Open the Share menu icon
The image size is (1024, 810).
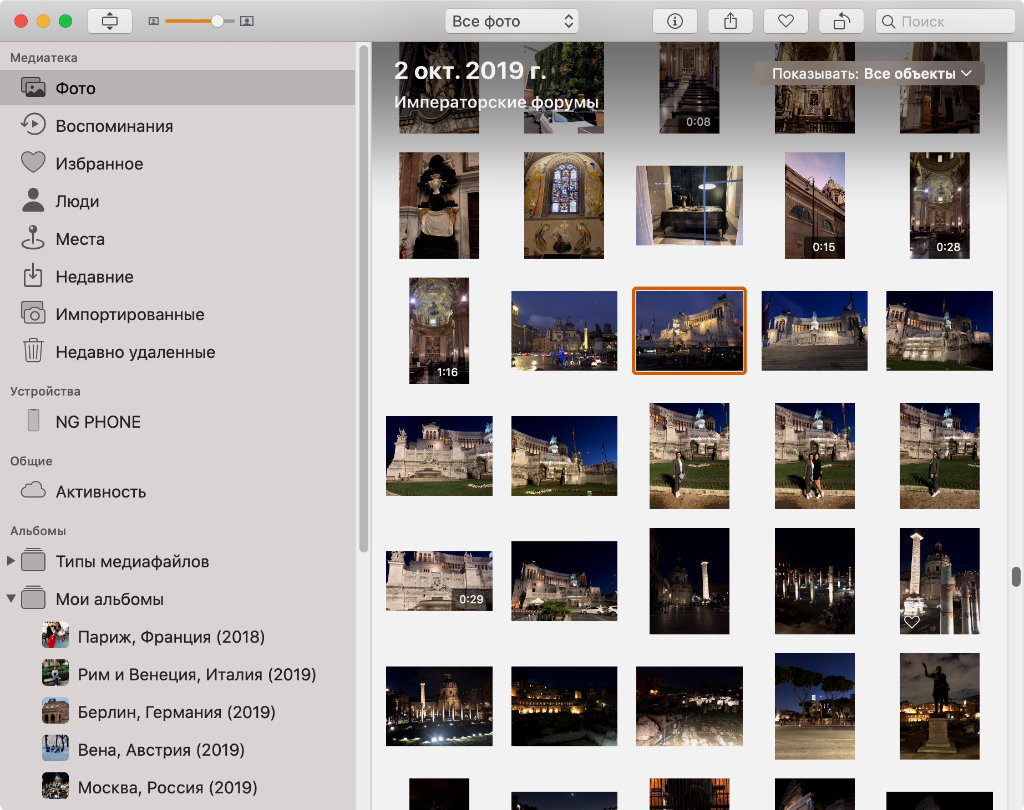coord(730,21)
